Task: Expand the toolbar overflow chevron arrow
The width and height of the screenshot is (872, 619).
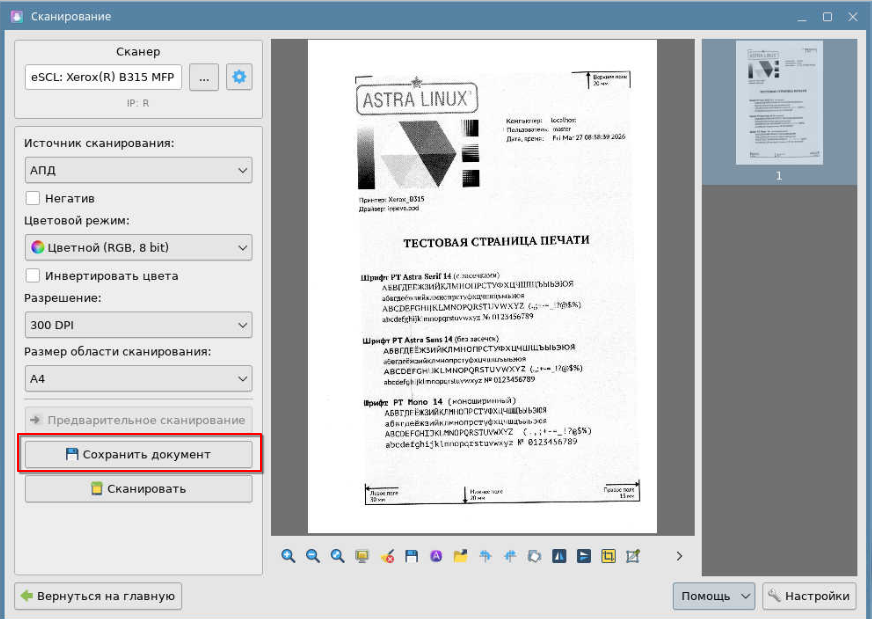Action: [679, 556]
